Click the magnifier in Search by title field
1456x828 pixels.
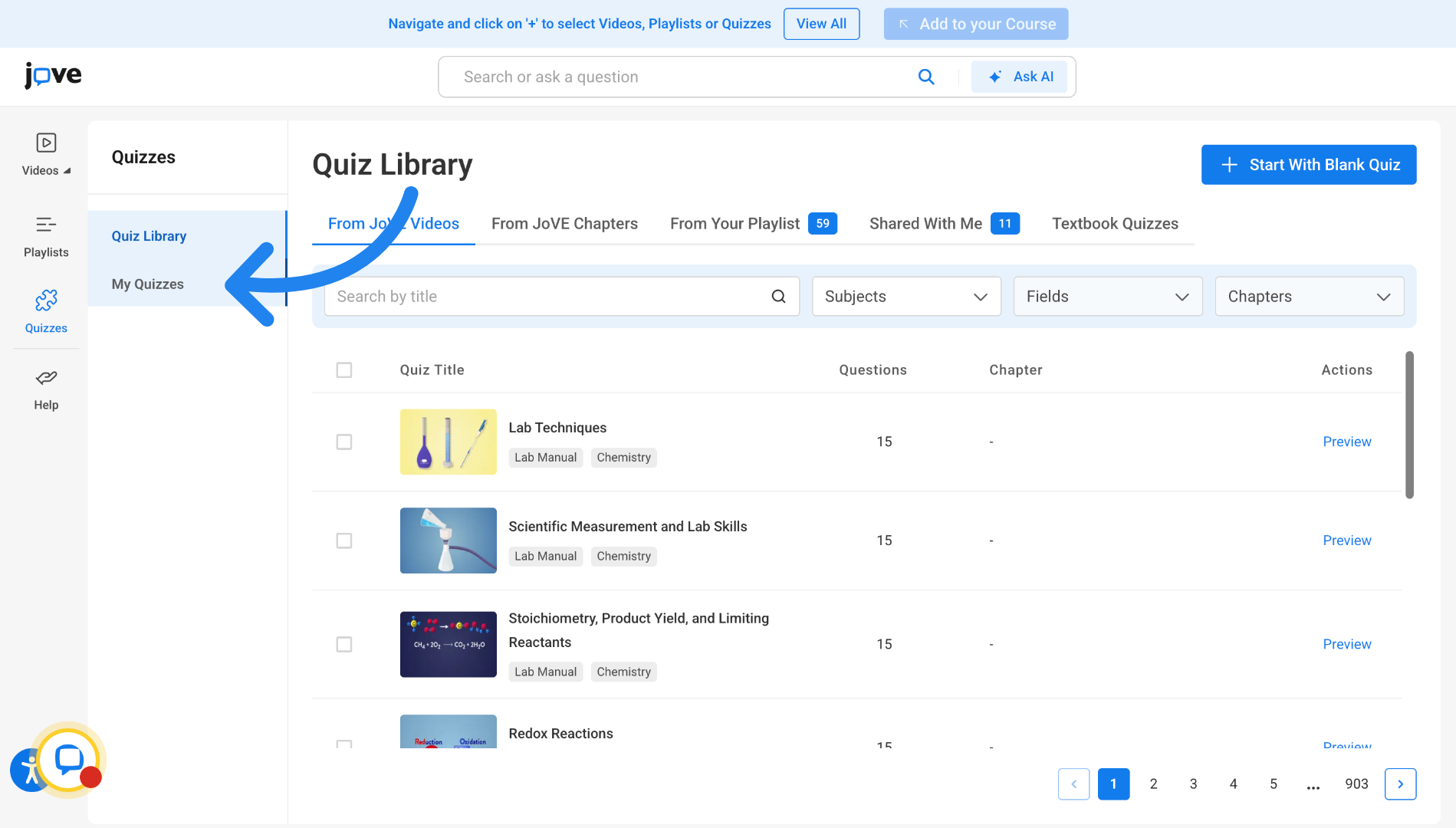(x=778, y=297)
